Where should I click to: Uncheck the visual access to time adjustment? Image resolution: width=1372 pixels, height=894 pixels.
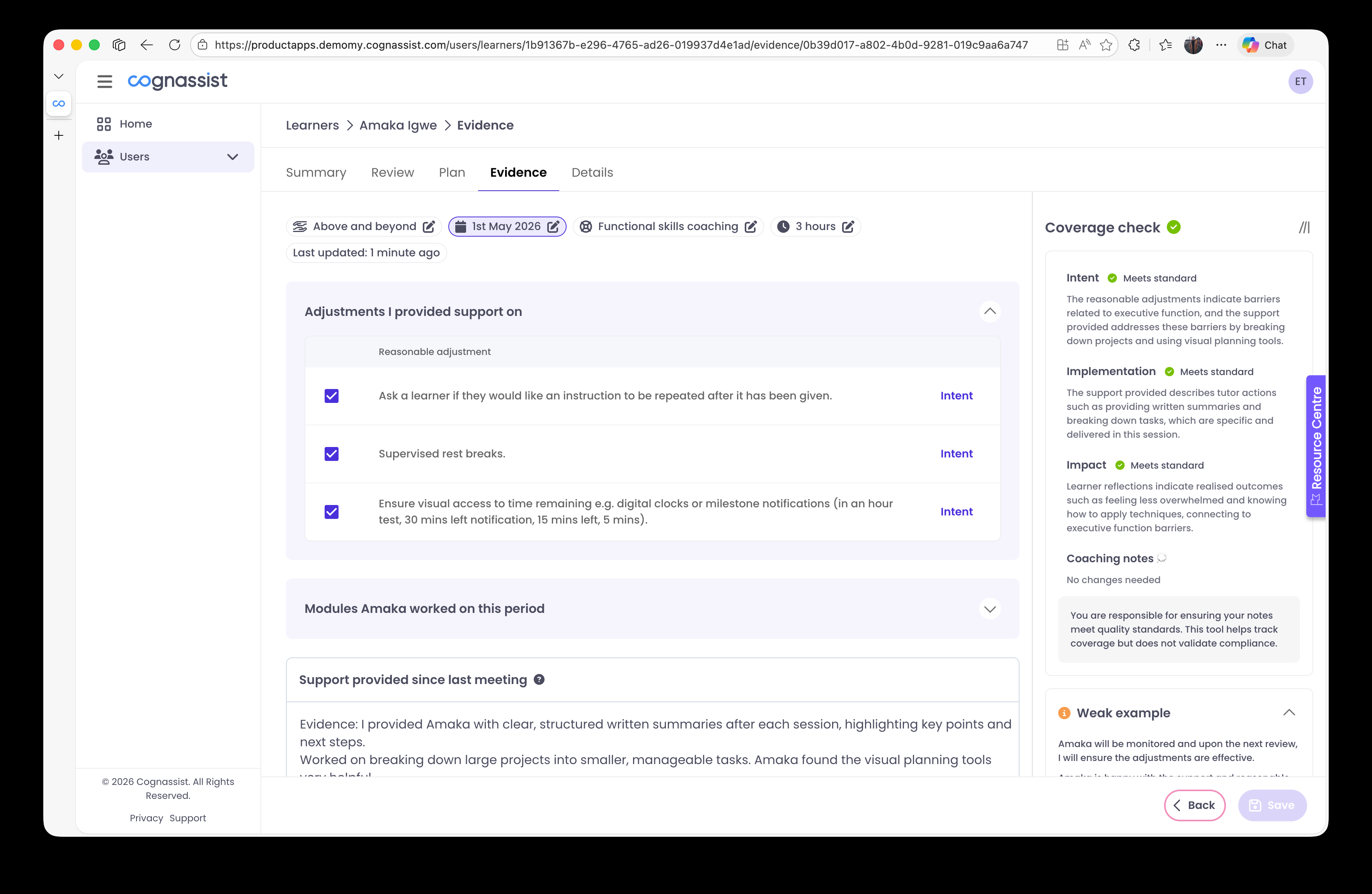(x=332, y=512)
